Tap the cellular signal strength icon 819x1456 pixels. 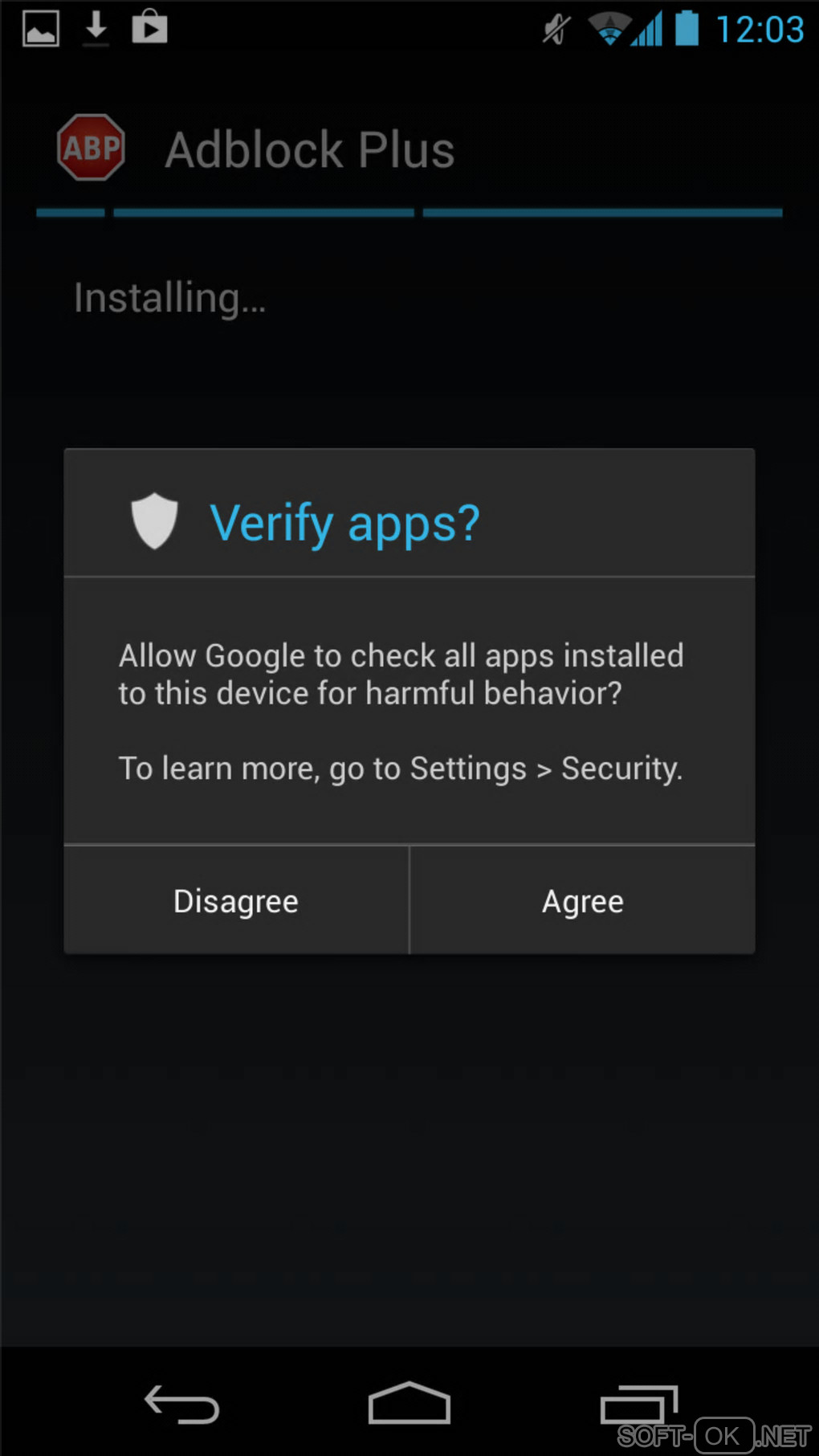647,29
